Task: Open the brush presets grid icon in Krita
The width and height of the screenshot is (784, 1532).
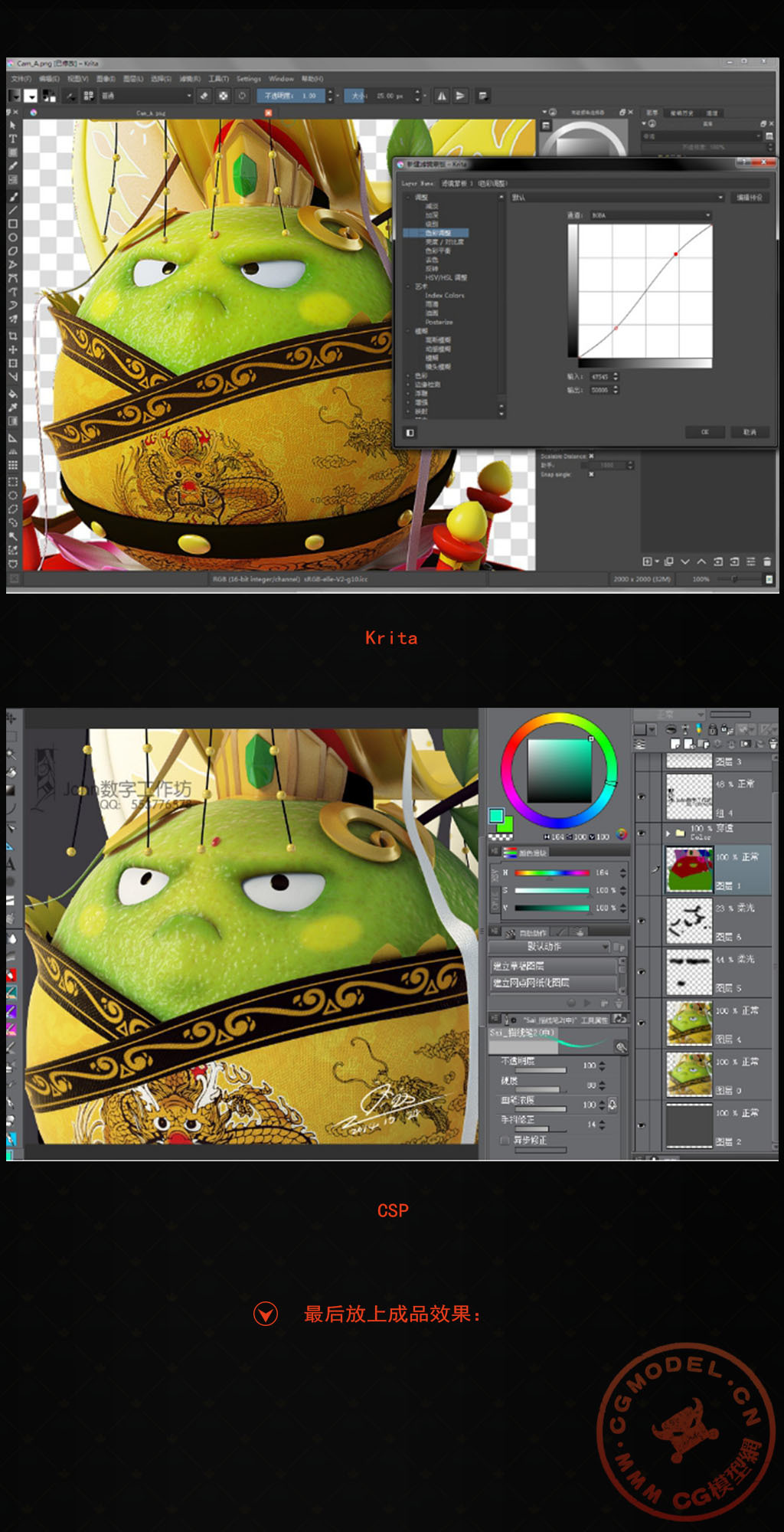Action: pyautogui.click(x=89, y=96)
